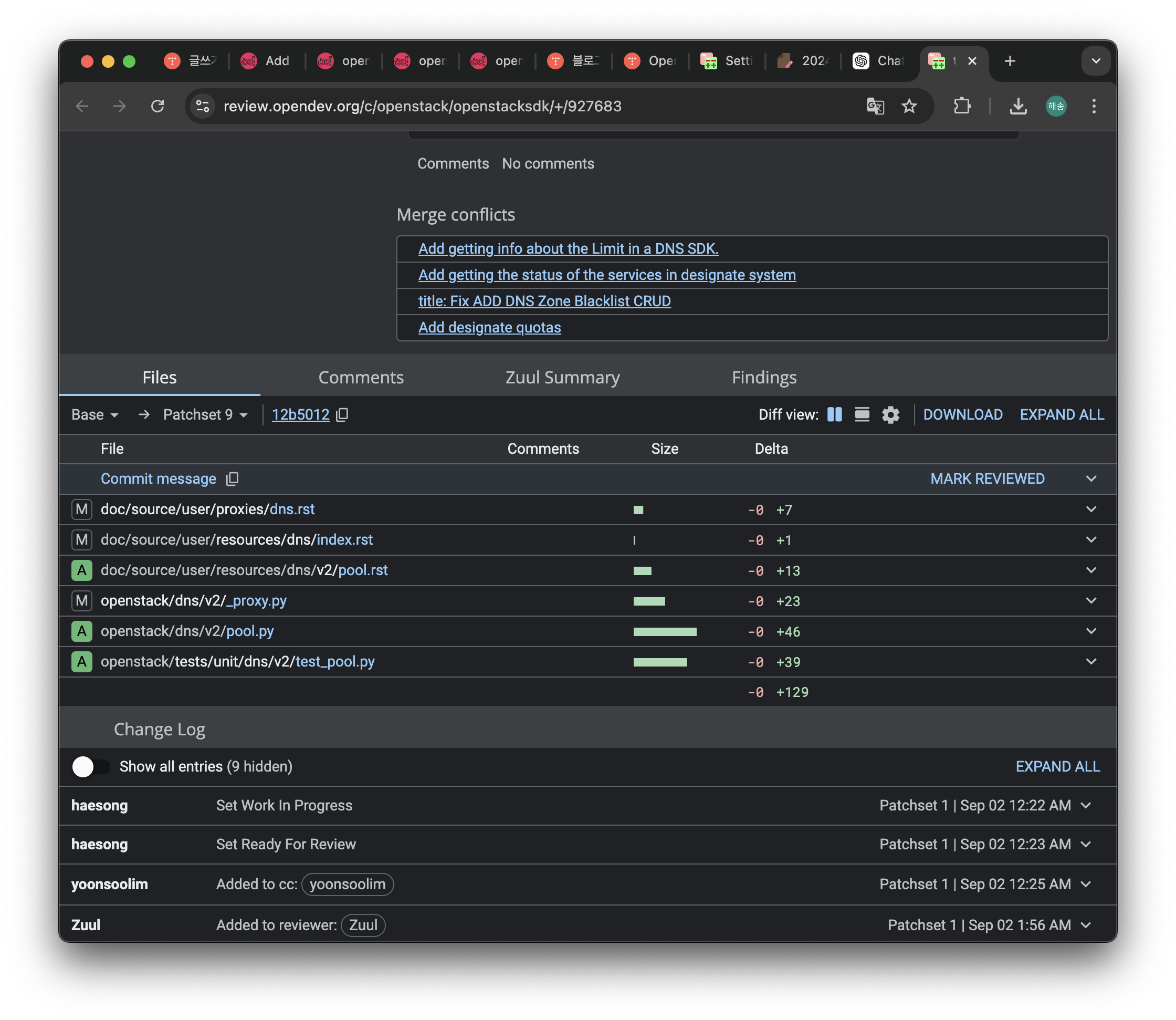The height and width of the screenshot is (1020, 1176).
Task: Open the Patchset 9 dropdown
Action: click(205, 415)
